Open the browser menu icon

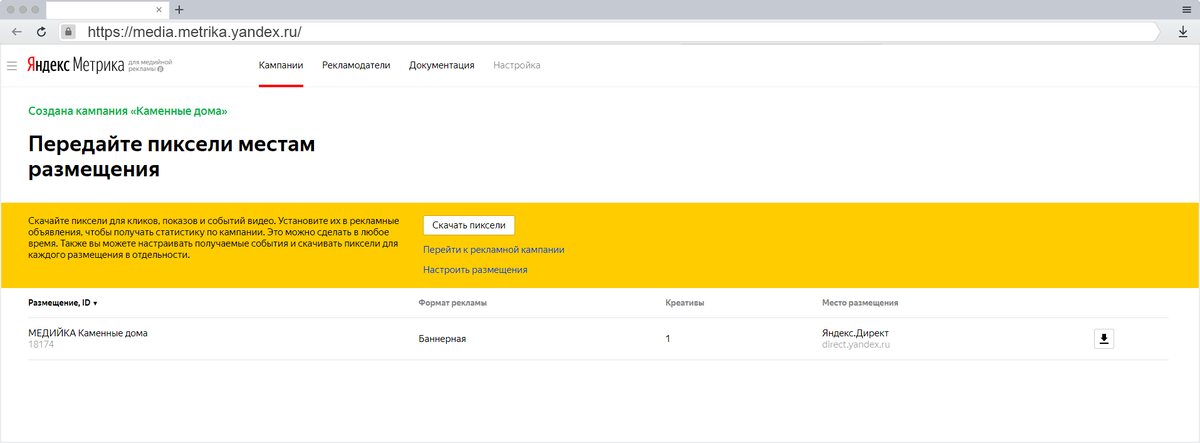coord(1185,8)
